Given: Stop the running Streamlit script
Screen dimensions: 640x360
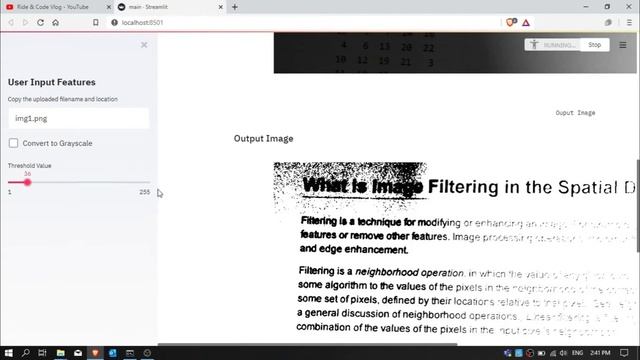Looking at the screenshot, I should tap(595, 45).
